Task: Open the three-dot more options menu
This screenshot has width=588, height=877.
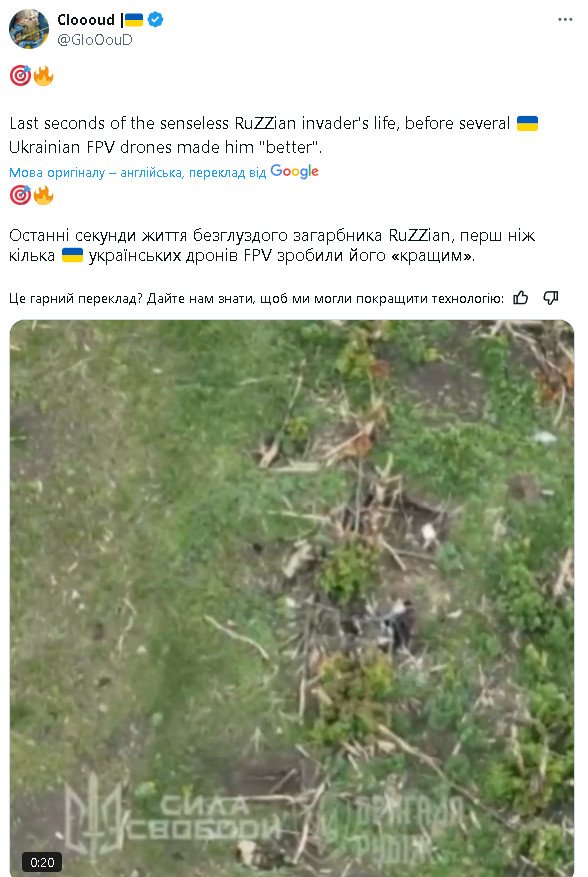Action: (565, 20)
